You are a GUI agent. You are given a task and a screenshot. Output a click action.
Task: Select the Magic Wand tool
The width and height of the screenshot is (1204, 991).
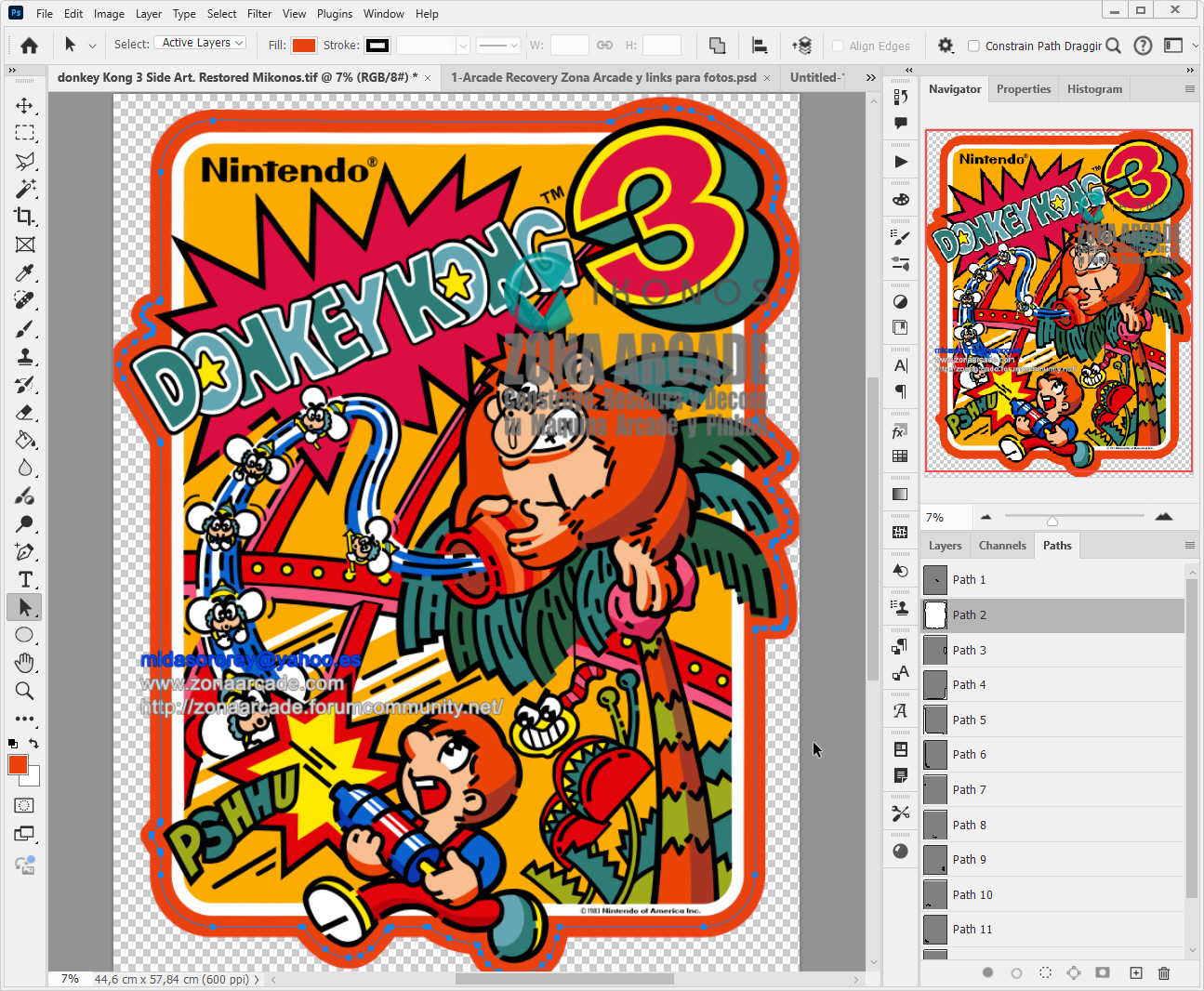pyautogui.click(x=25, y=189)
